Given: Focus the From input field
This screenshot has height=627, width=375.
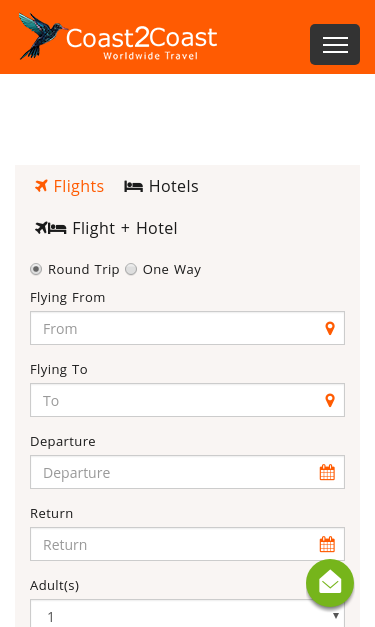Looking at the screenshot, I should click(x=187, y=328).
